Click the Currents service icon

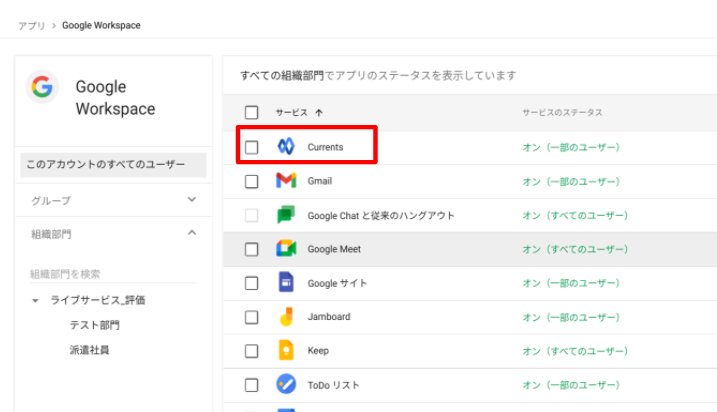(x=286, y=147)
